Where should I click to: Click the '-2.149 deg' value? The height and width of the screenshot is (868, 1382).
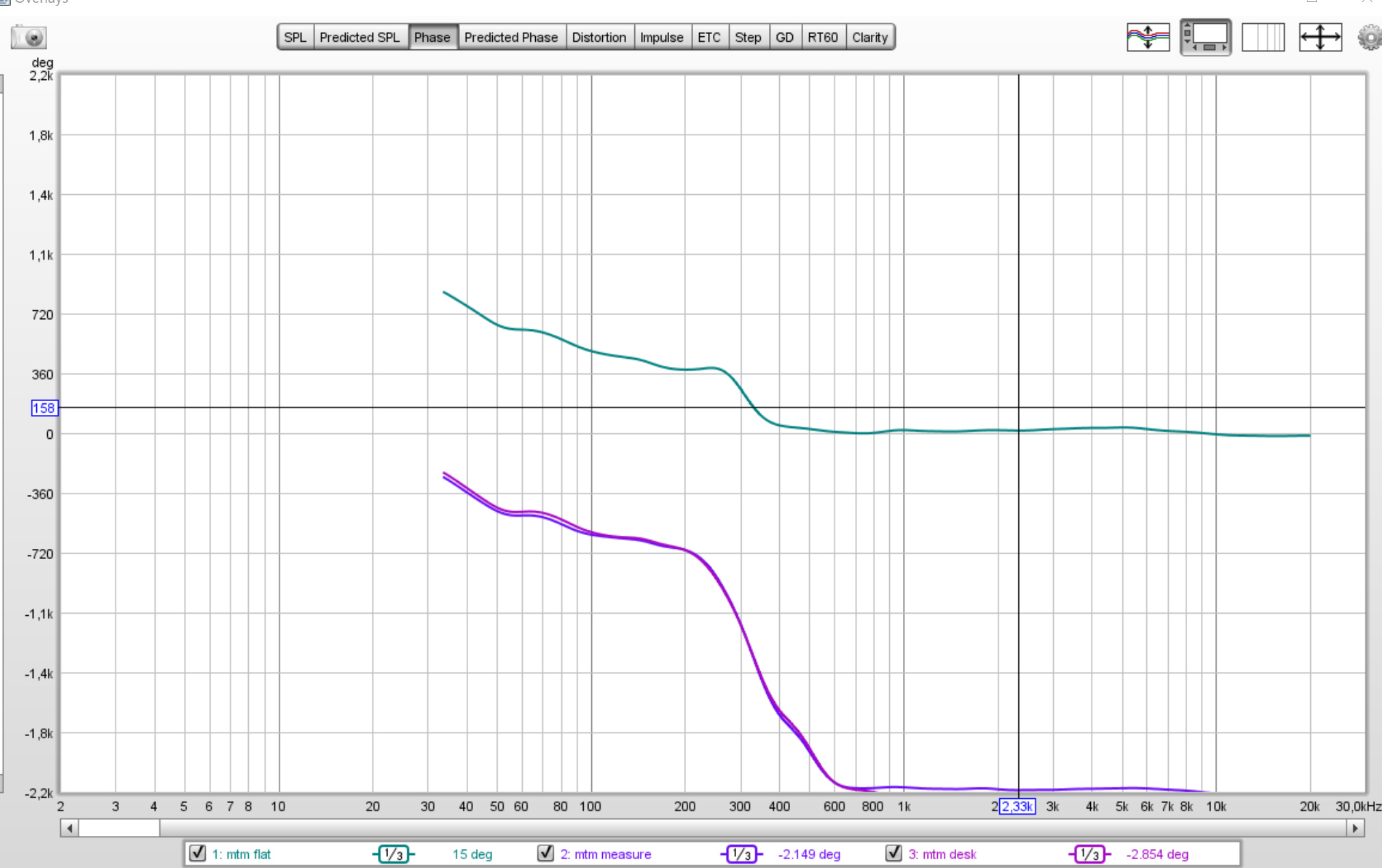[809, 854]
